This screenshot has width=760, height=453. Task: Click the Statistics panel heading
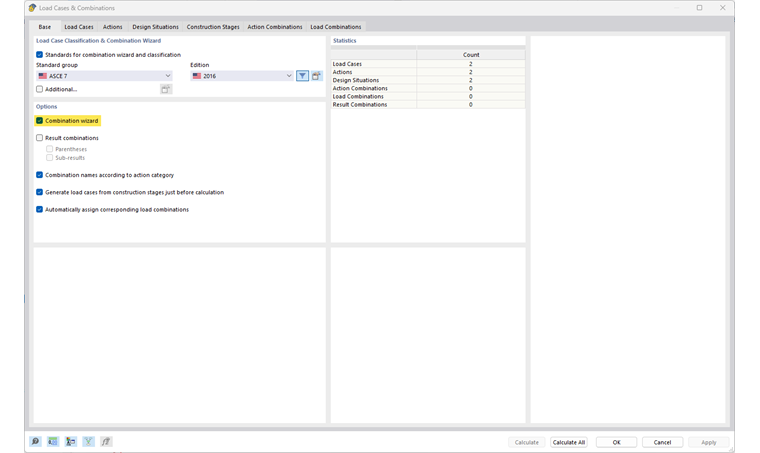[345, 41]
